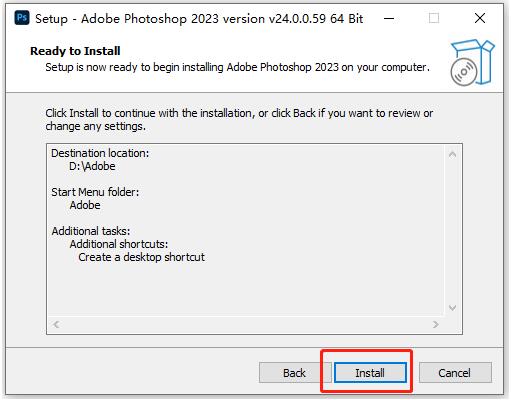Click the Additional tasks line in summary
The image size is (511, 400).
click(91, 231)
